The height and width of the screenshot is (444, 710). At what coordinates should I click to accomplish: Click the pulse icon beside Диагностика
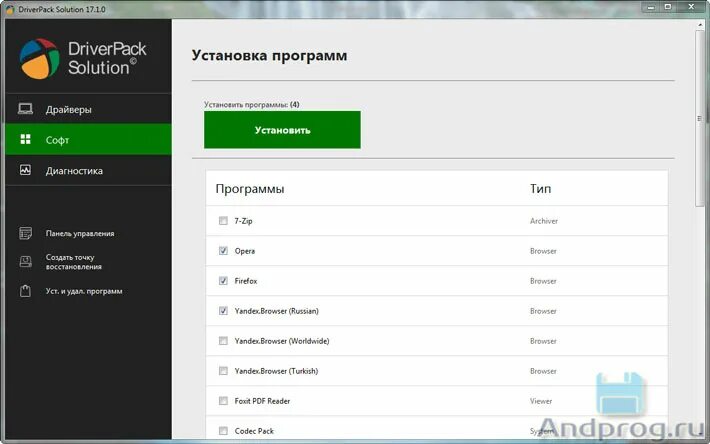click(25, 170)
